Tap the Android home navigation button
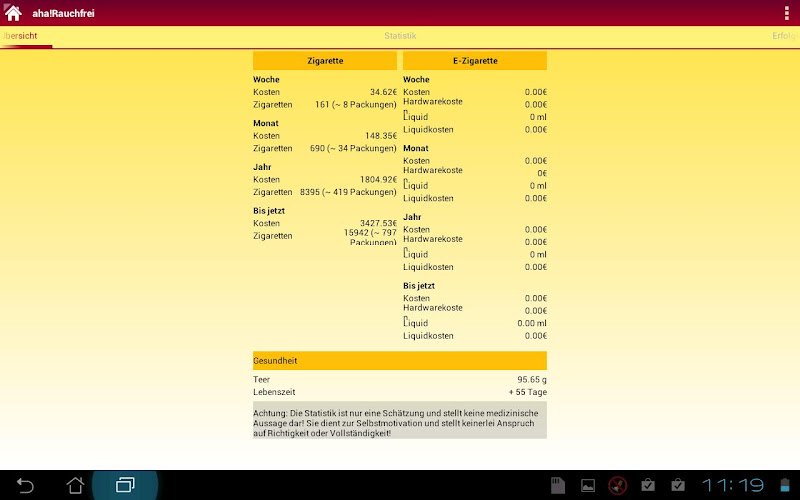 (x=75, y=485)
